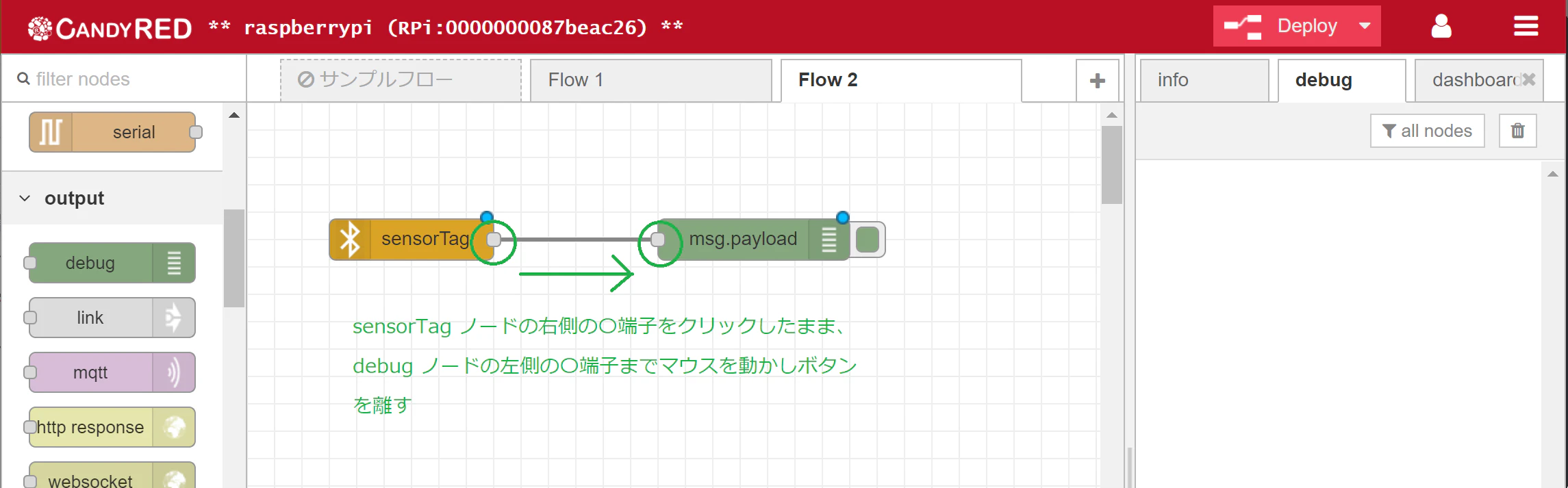
Task: Click the CANDY RED logo
Action: pyautogui.click(x=110, y=28)
